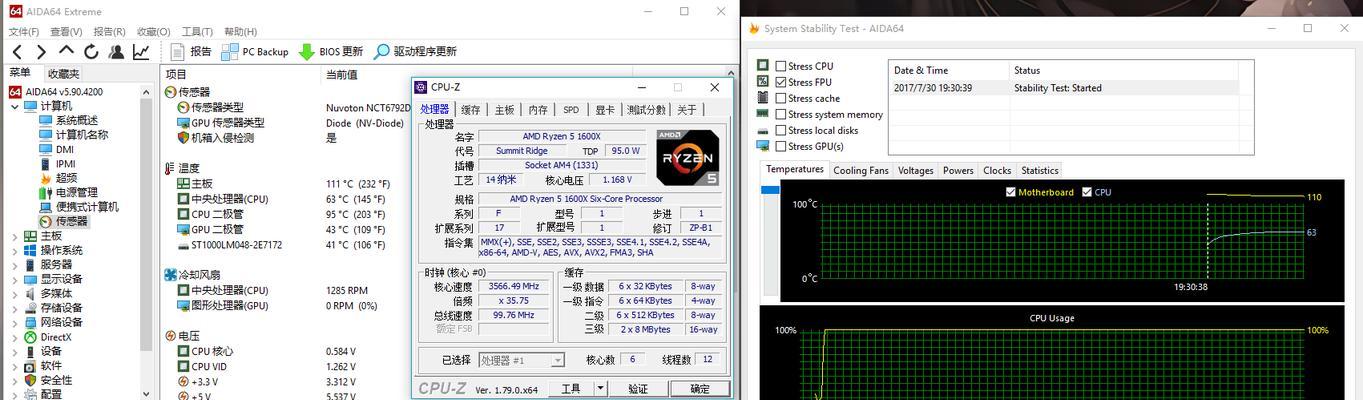Click the 工具 button in CPU-Z
Screen dimensions: 1363x400
click(571, 389)
